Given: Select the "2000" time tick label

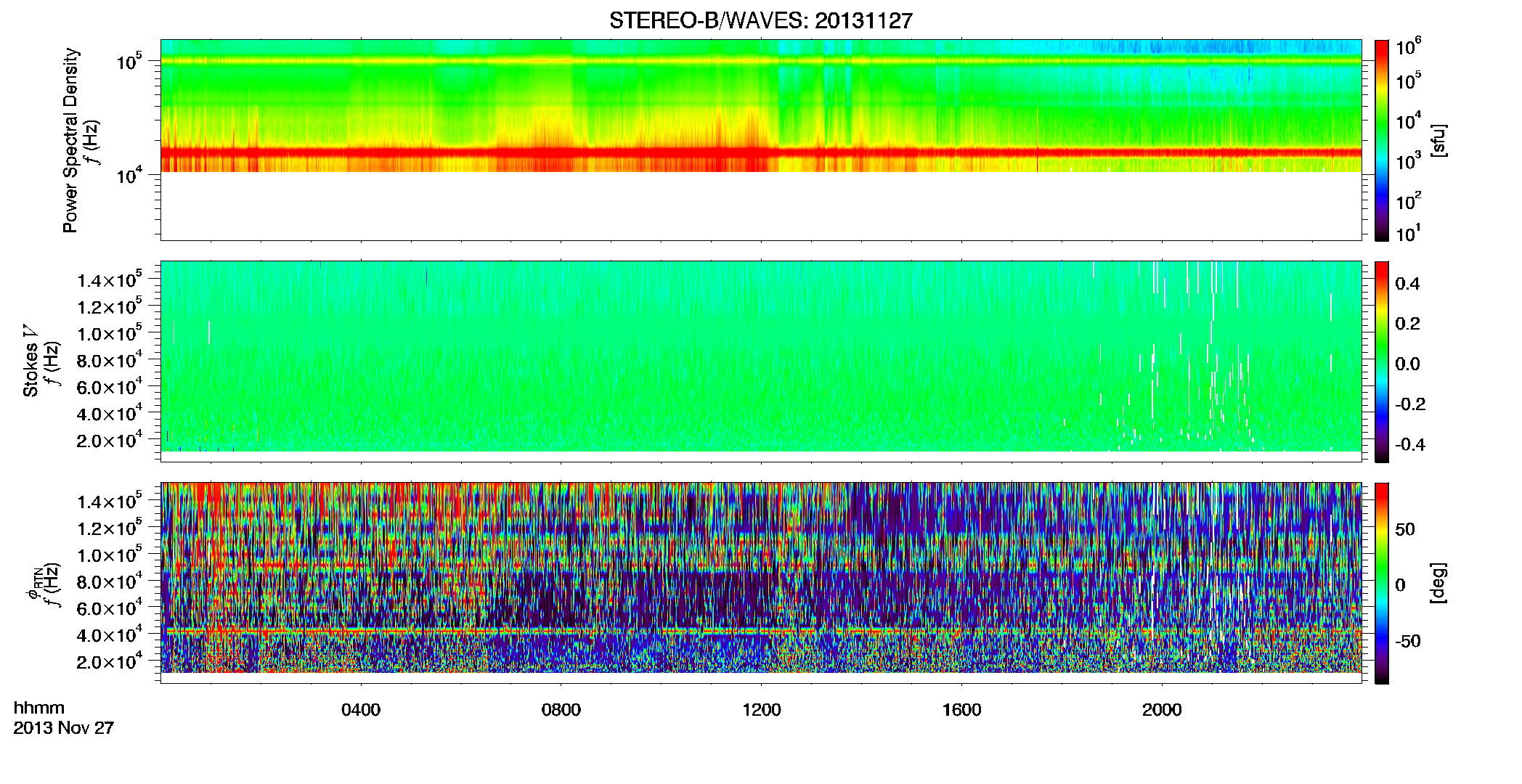Looking at the screenshot, I should pyautogui.click(x=1162, y=710).
